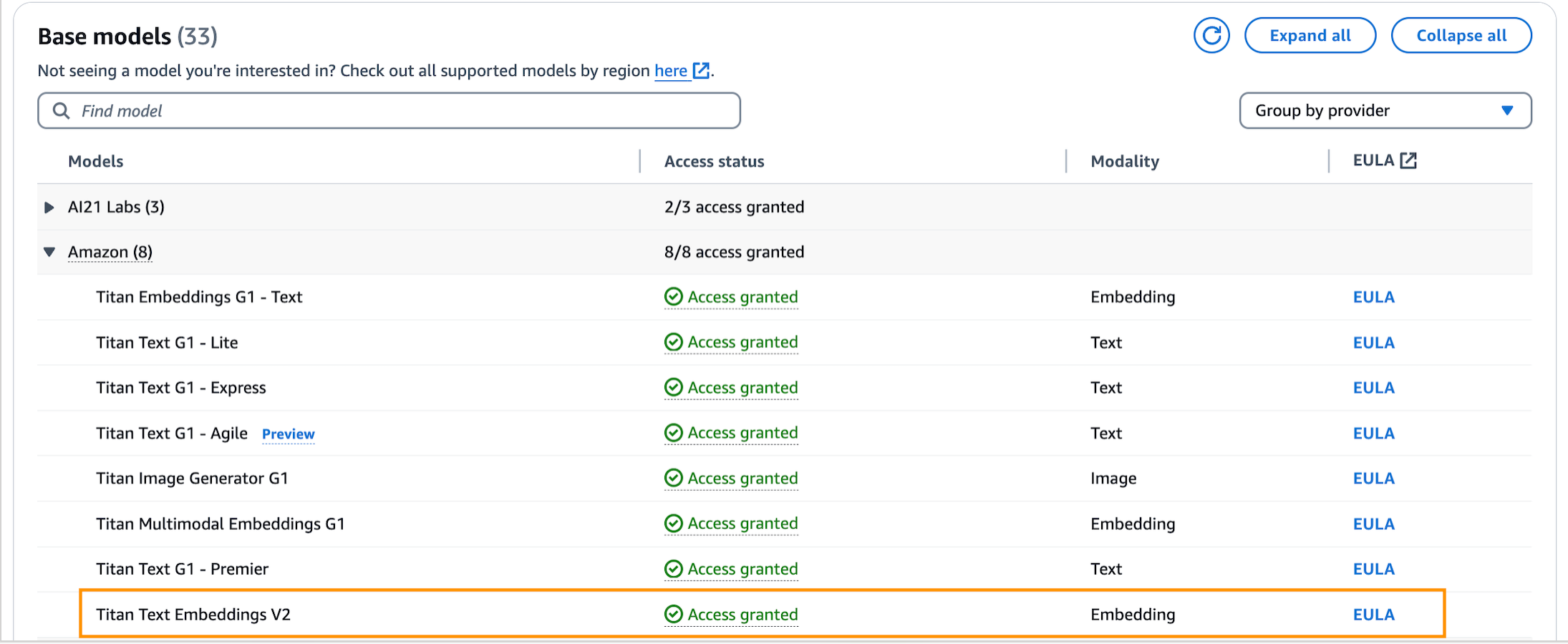Expand the AI21 Labs provider group
1568x644 pixels.
point(49,208)
